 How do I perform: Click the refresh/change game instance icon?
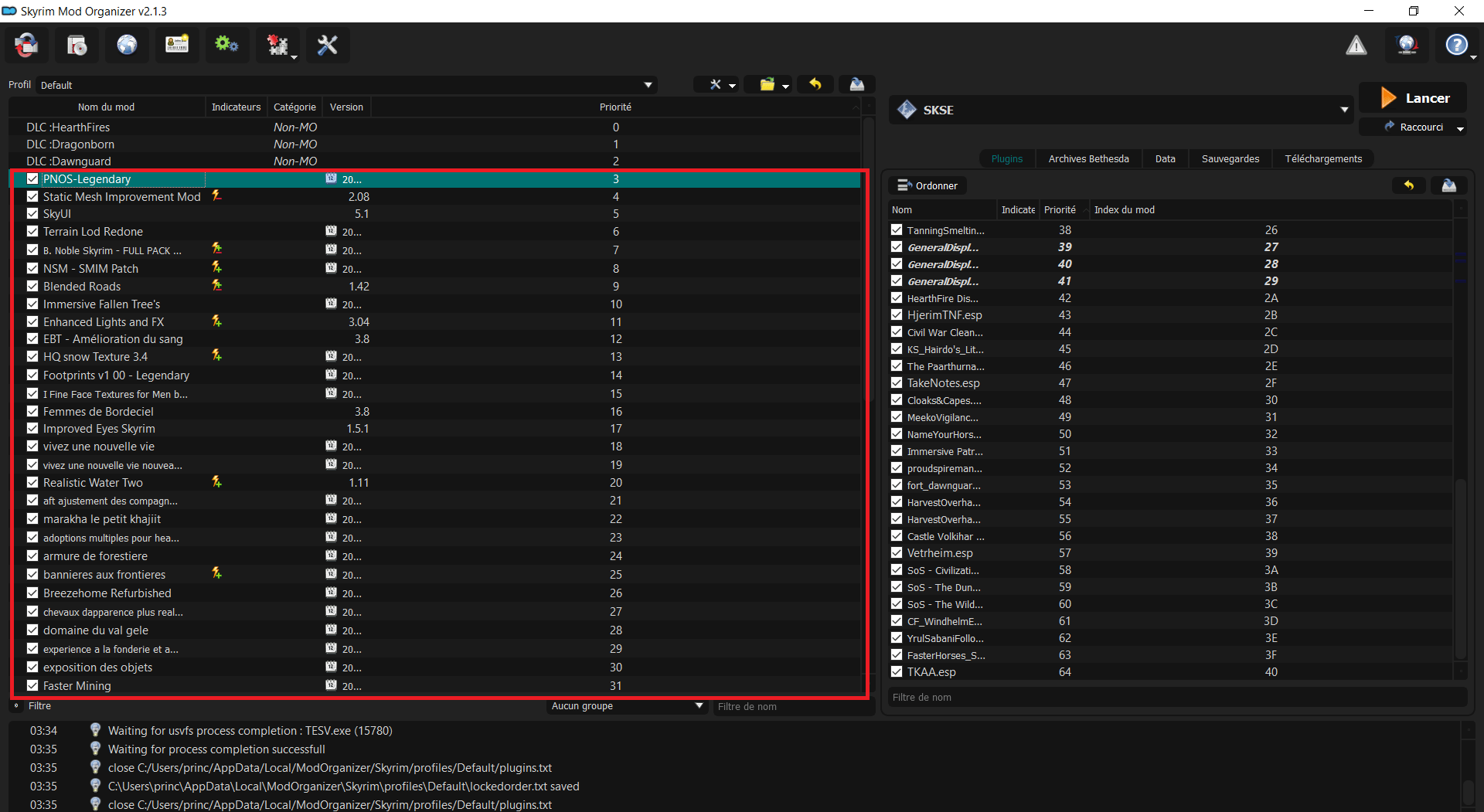26,46
